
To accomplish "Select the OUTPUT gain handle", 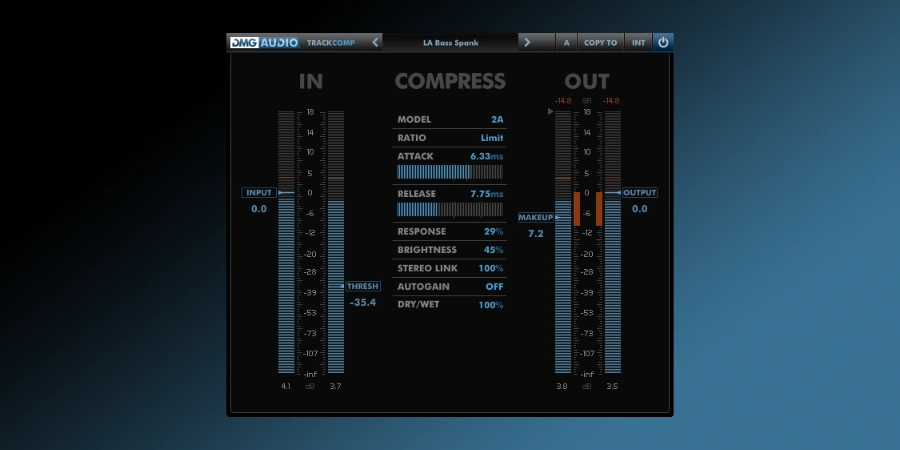I will click(639, 193).
